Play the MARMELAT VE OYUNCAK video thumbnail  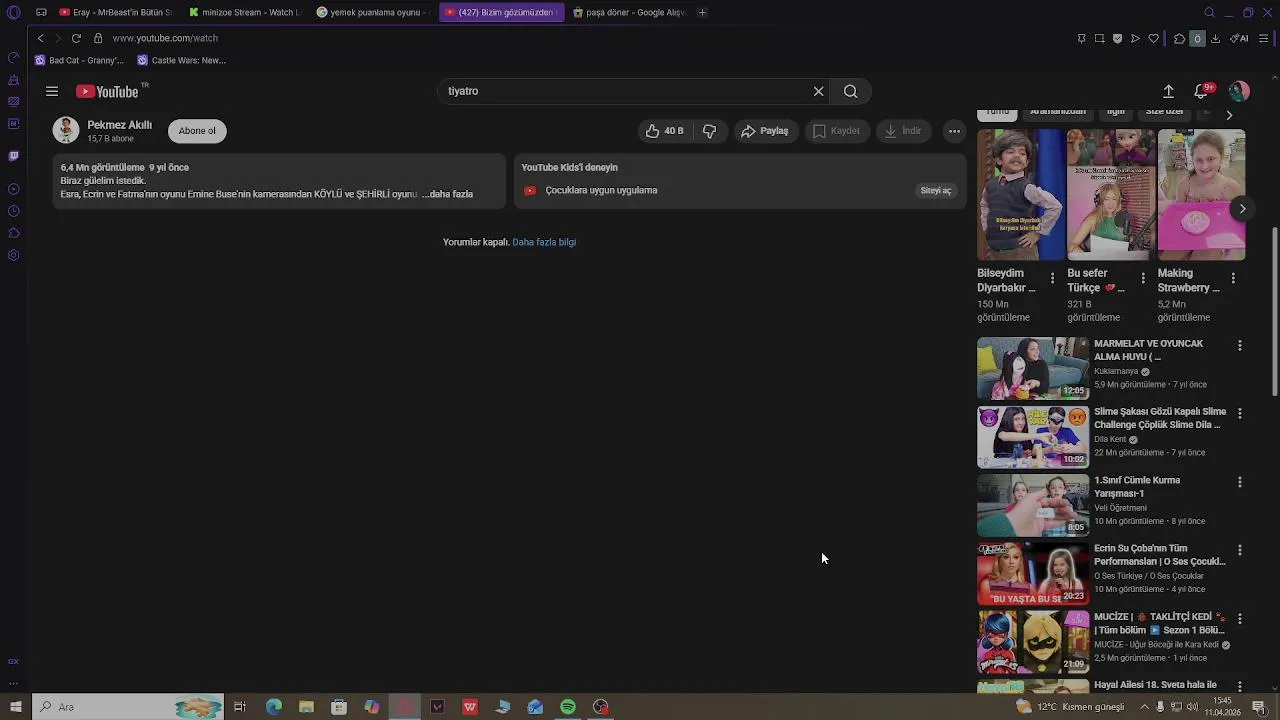[1033, 369]
